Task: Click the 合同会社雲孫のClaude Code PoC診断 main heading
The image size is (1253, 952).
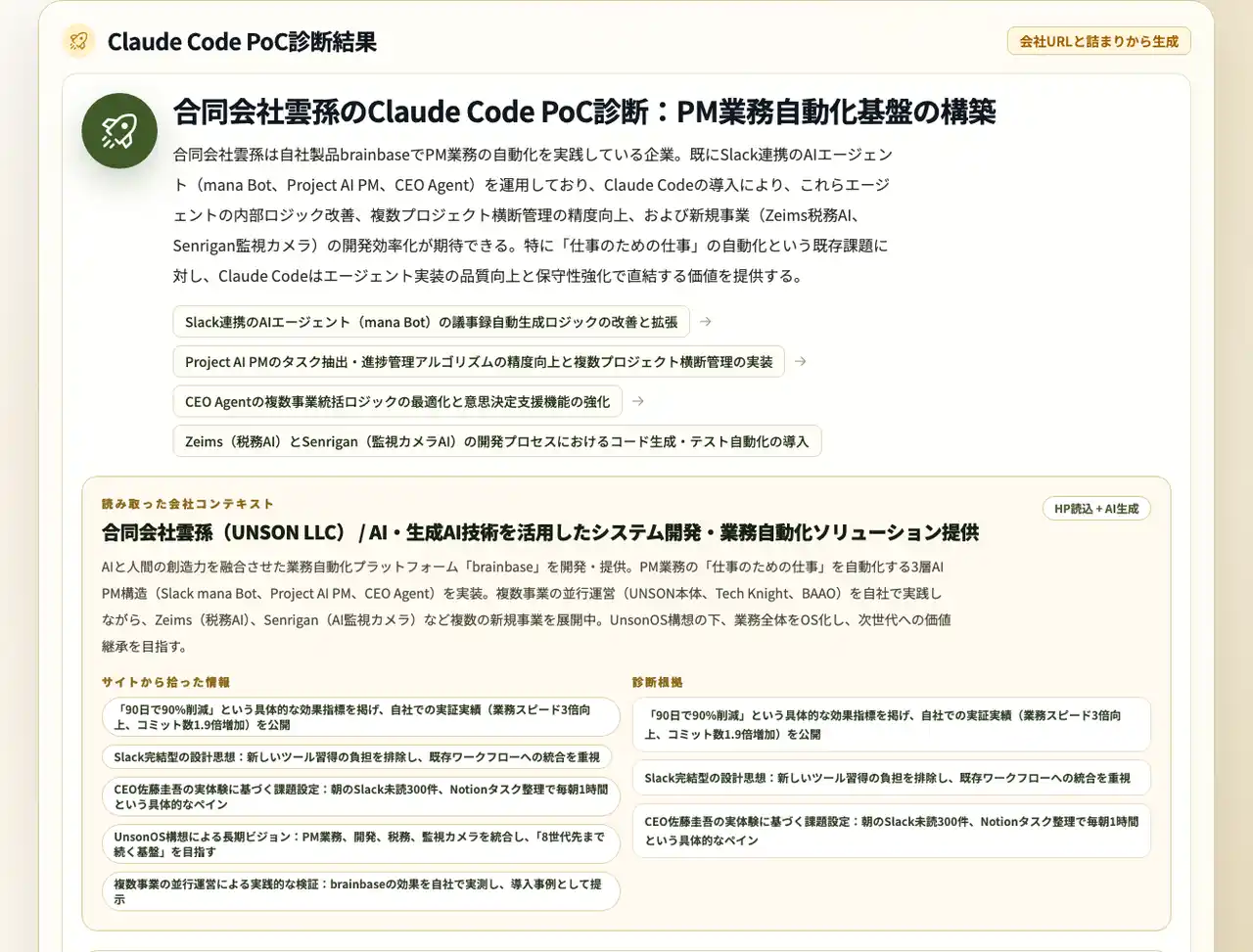Action: click(583, 113)
